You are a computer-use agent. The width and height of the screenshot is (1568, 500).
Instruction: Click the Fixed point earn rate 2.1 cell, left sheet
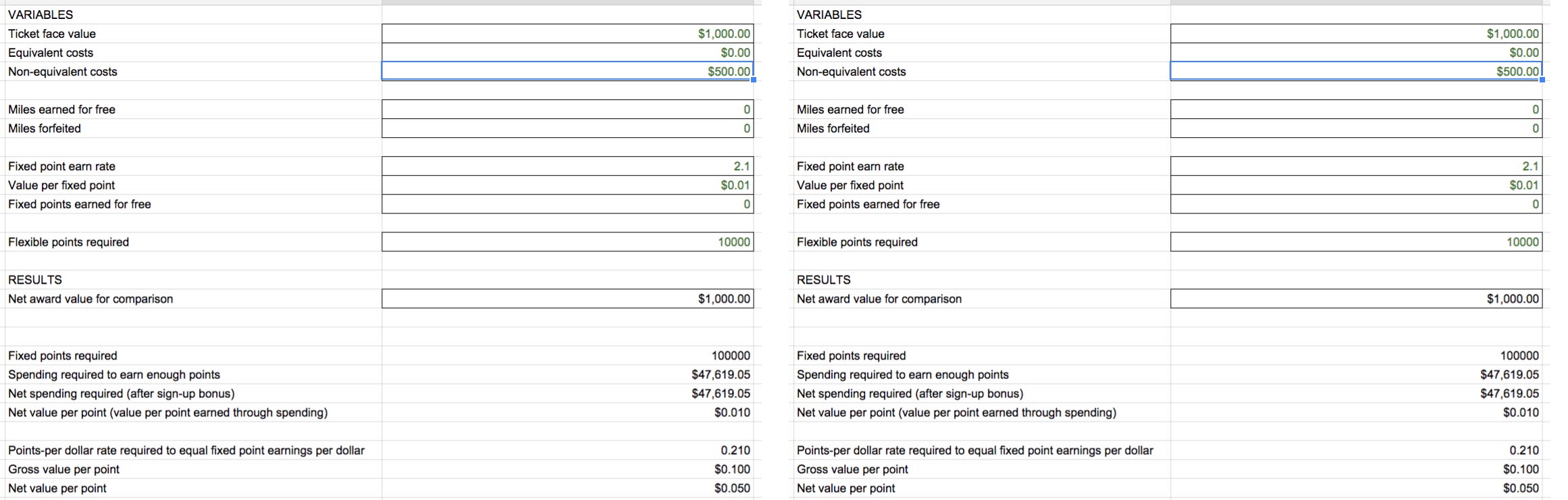567,166
